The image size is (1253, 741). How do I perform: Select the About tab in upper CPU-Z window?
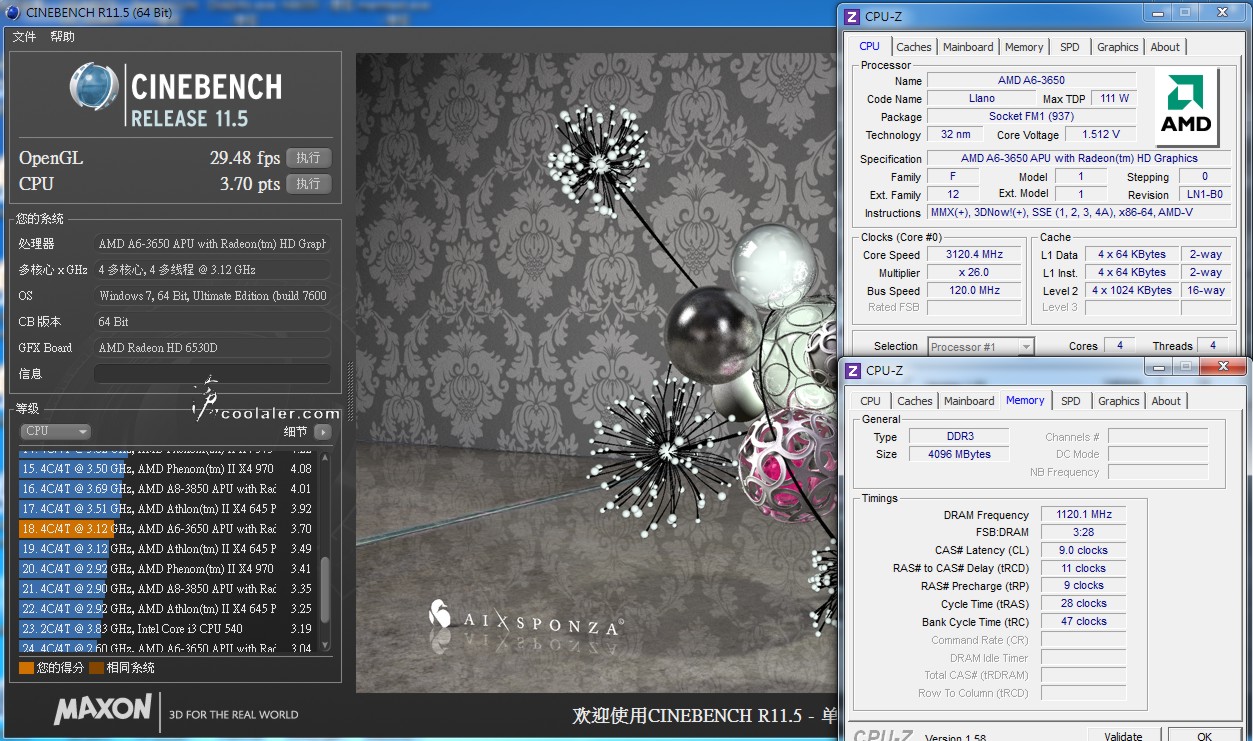(x=1165, y=47)
